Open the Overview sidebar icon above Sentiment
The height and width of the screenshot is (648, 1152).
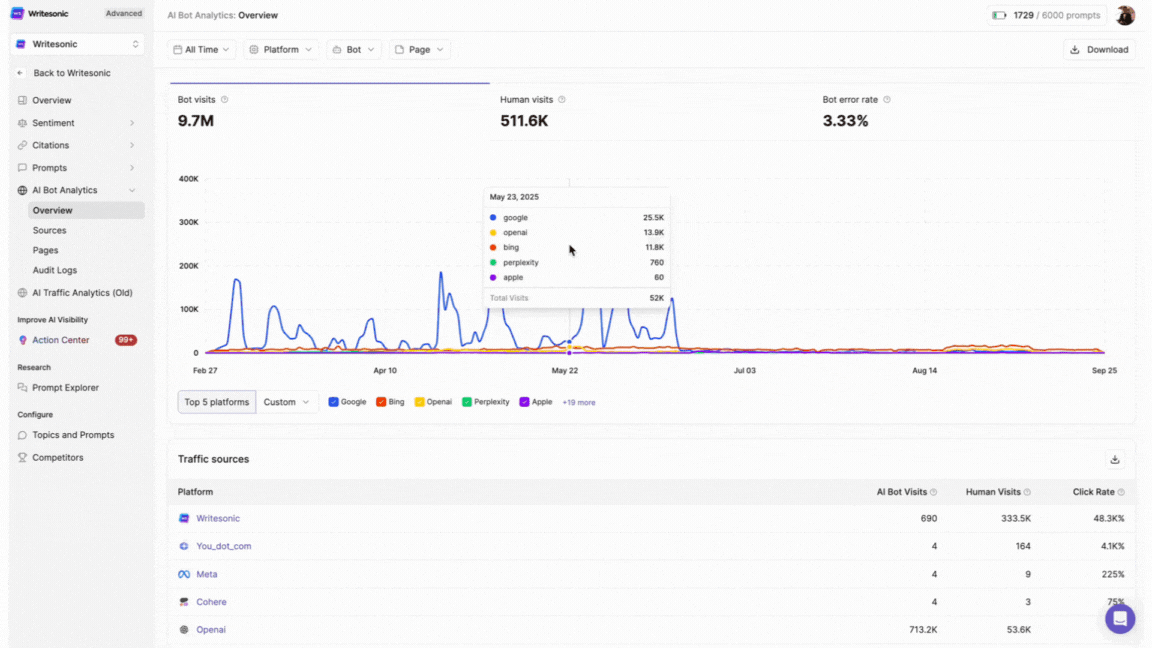pyautogui.click(x=22, y=100)
